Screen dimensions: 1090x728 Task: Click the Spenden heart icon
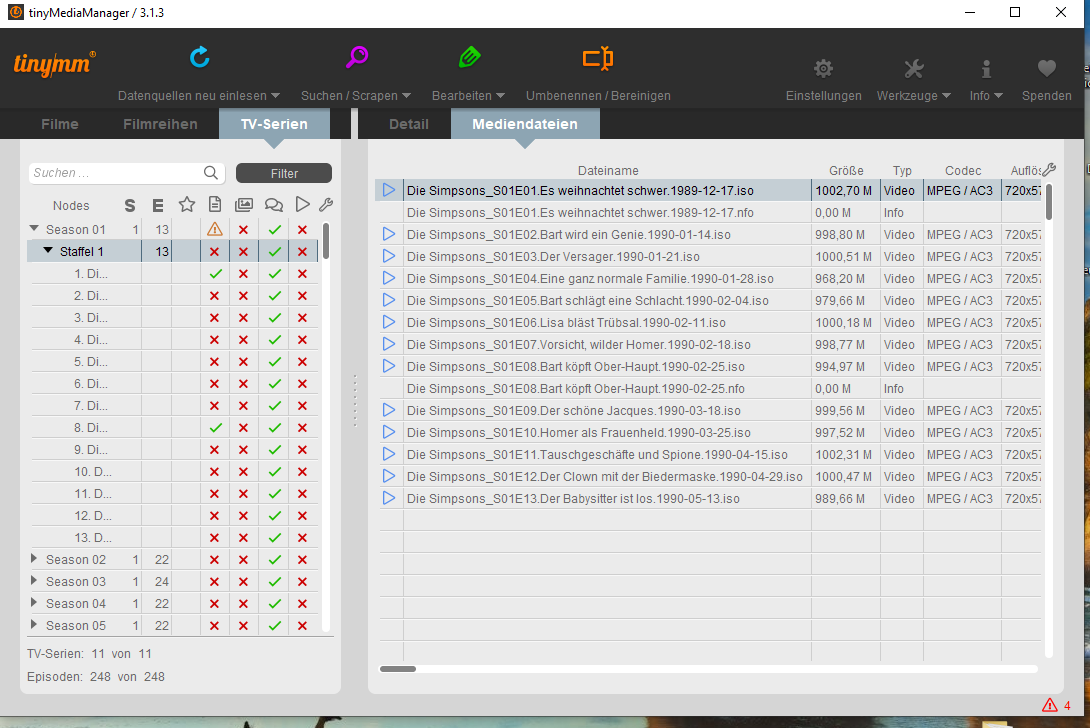pyautogui.click(x=1047, y=68)
